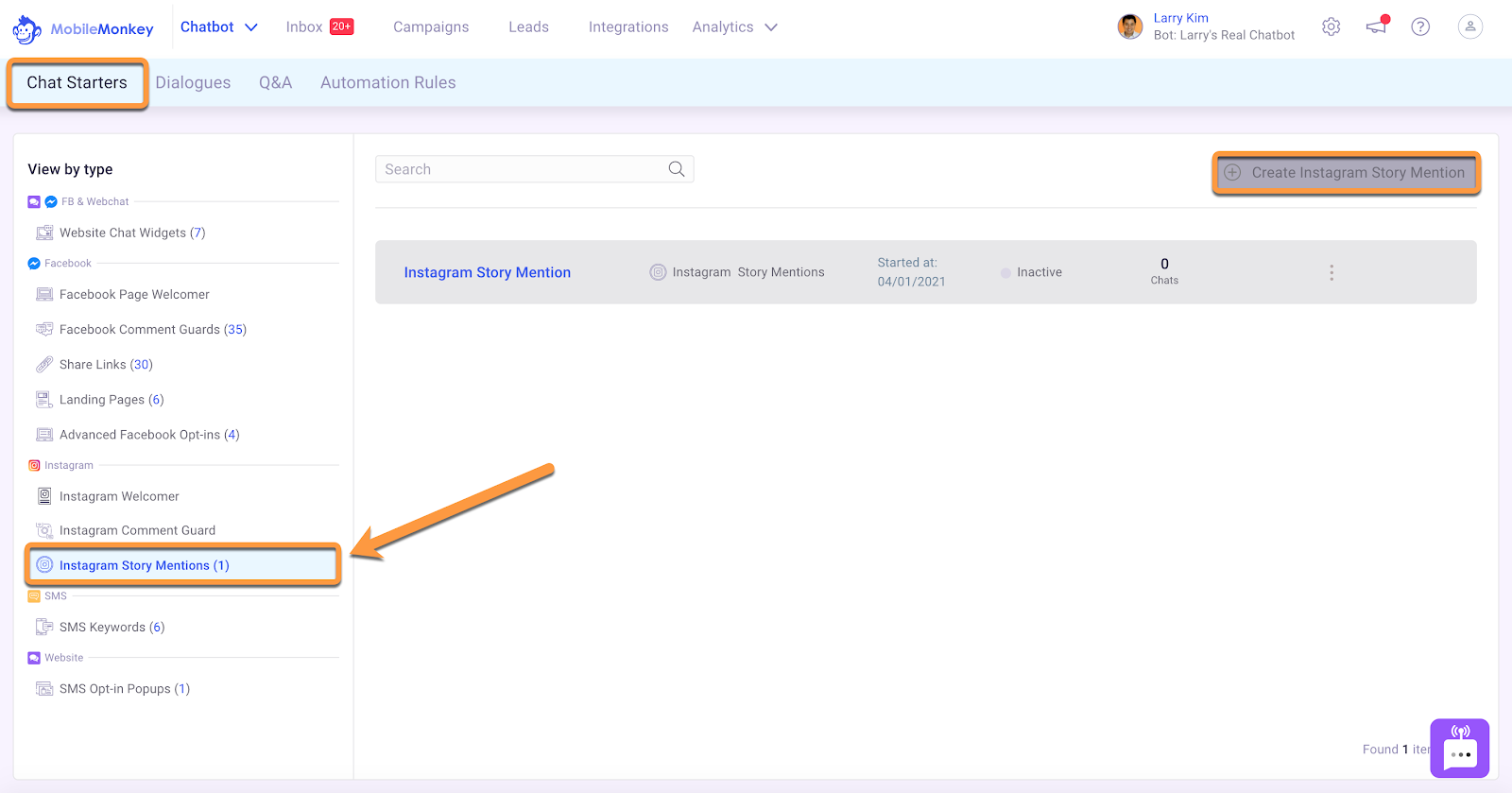Viewport: 1512px width, 793px height.
Task: Select Instagram Story Mentions (1)
Action: coord(182,565)
